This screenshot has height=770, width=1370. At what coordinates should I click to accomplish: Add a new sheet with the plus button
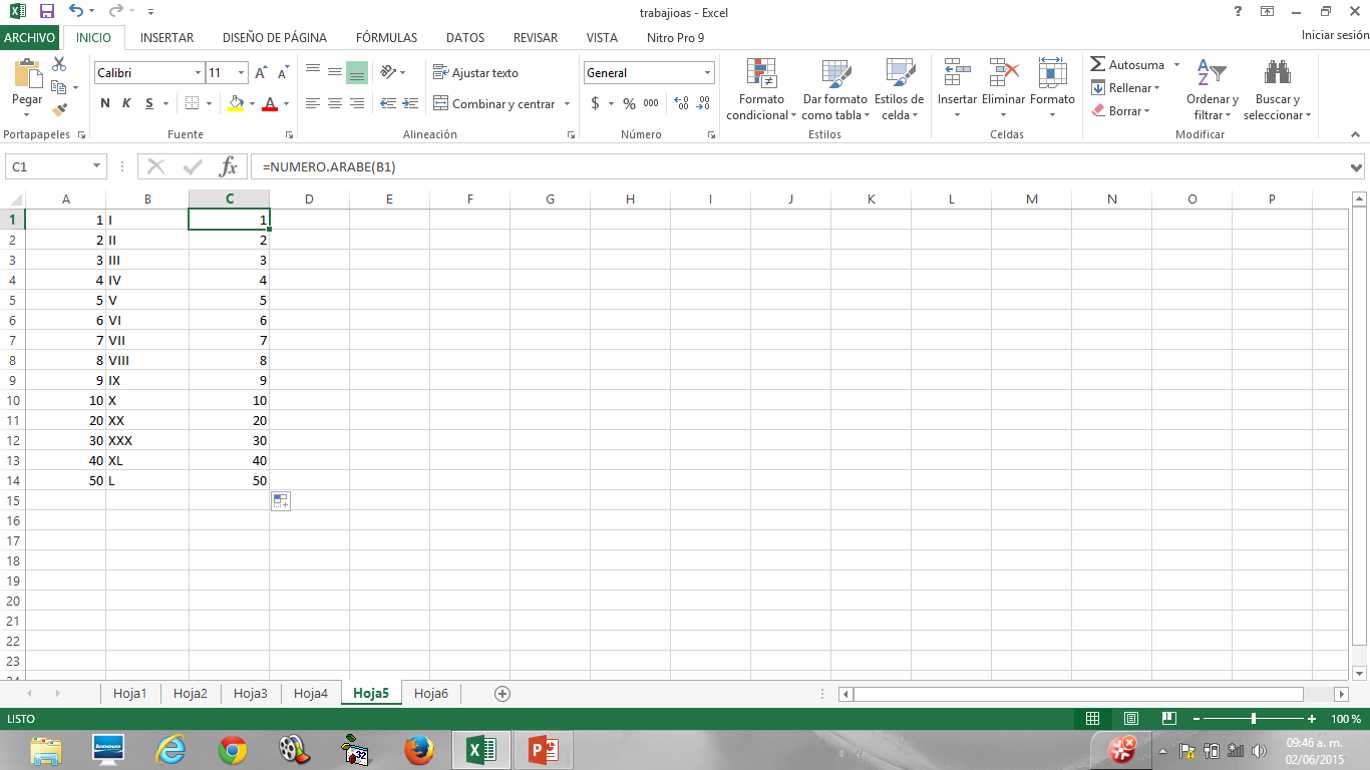click(504, 692)
